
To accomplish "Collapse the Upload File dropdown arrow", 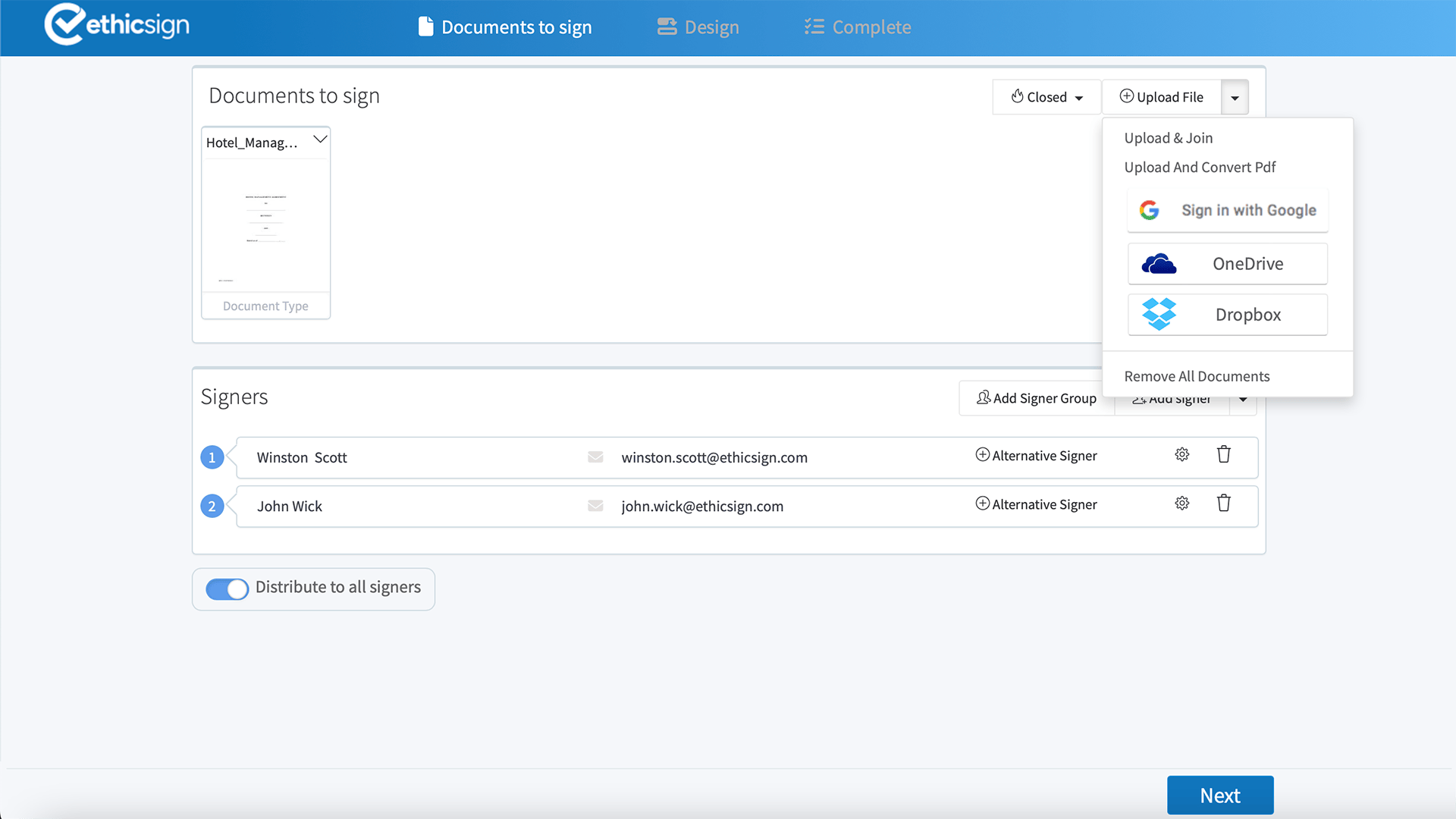I will (x=1235, y=98).
